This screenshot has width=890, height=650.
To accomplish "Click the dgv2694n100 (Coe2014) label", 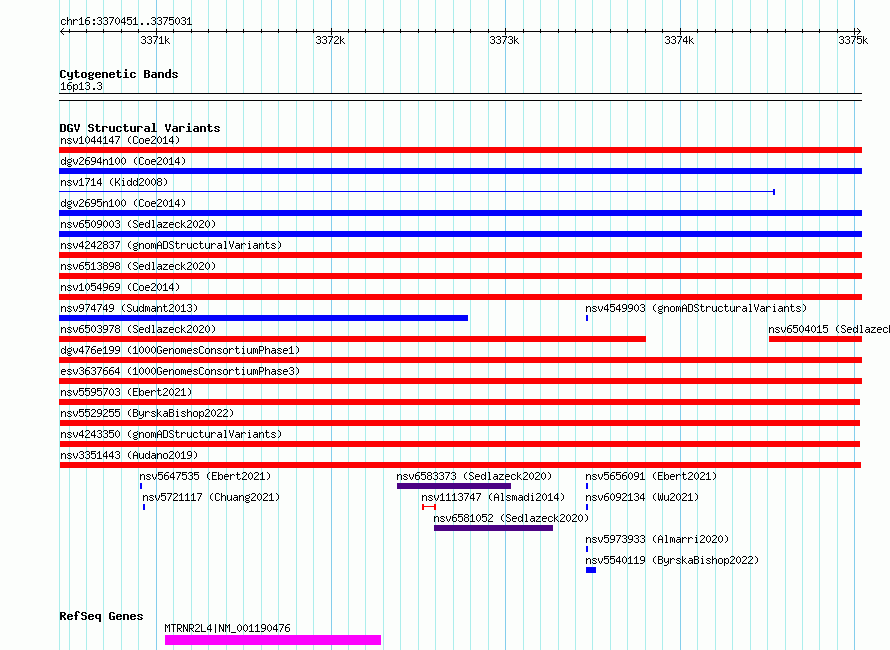I will [x=123, y=161].
